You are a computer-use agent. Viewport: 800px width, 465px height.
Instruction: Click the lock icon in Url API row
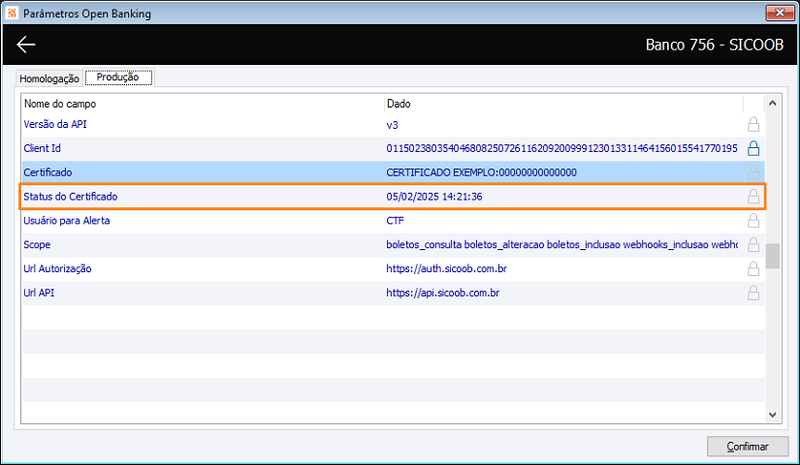click(x=753, y=292)
